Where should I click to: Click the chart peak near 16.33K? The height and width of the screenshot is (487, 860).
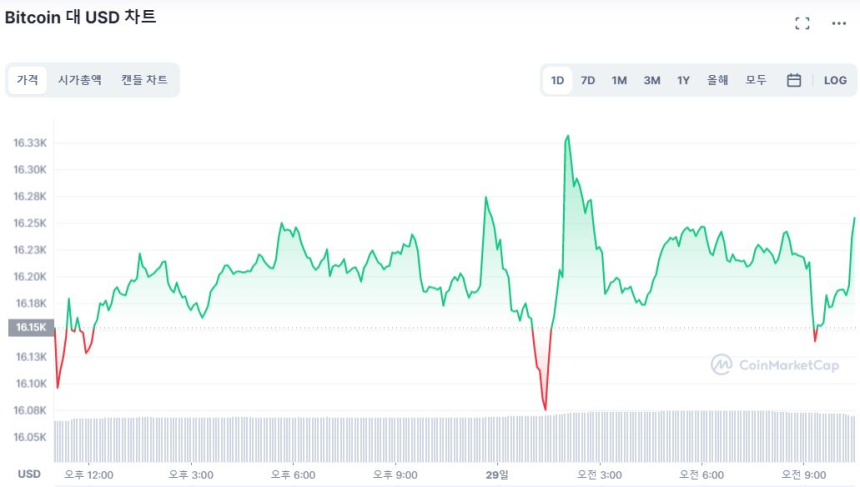568,136
